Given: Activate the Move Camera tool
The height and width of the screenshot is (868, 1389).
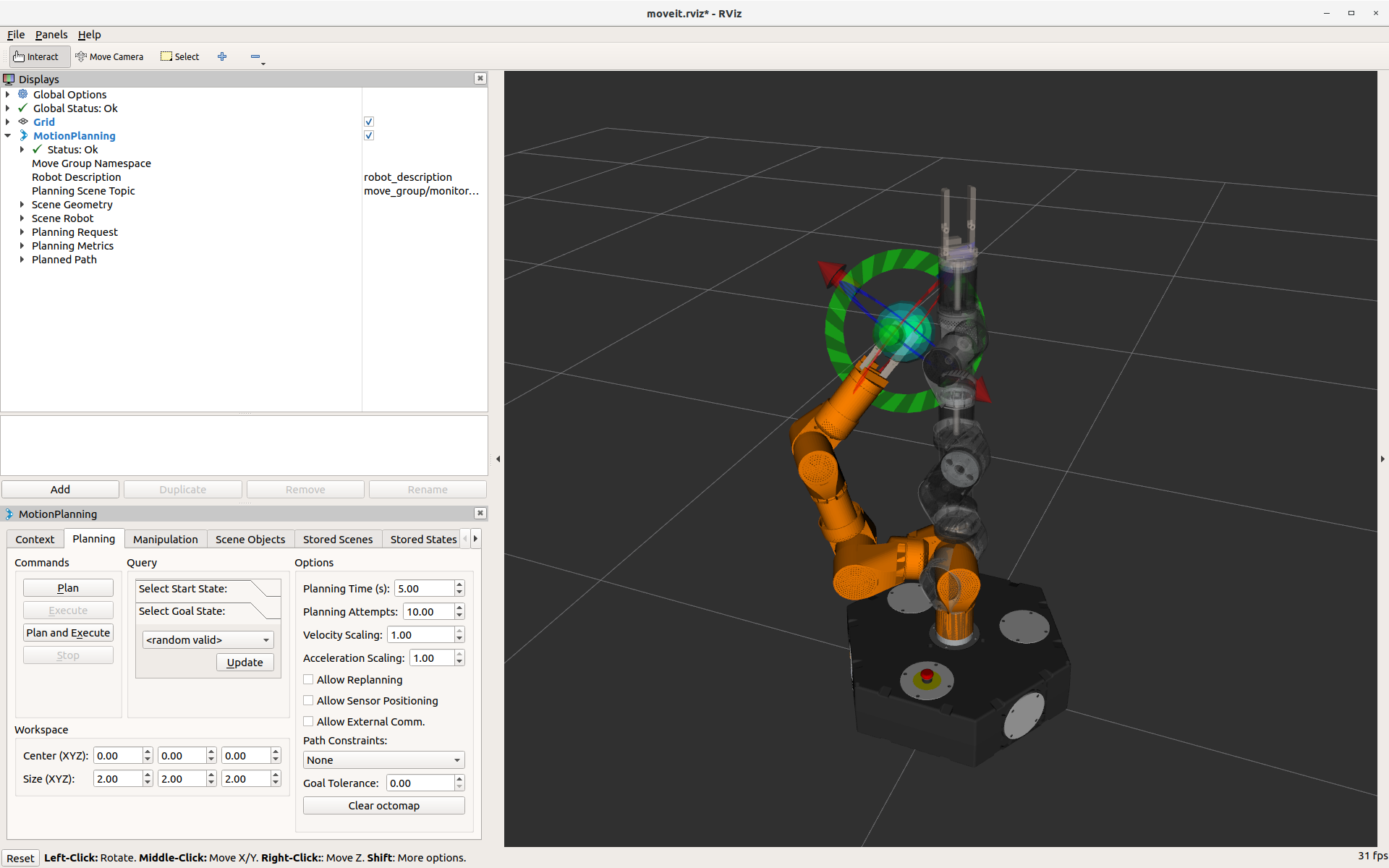Looking at the screenshot, I should tap(109, 56).
